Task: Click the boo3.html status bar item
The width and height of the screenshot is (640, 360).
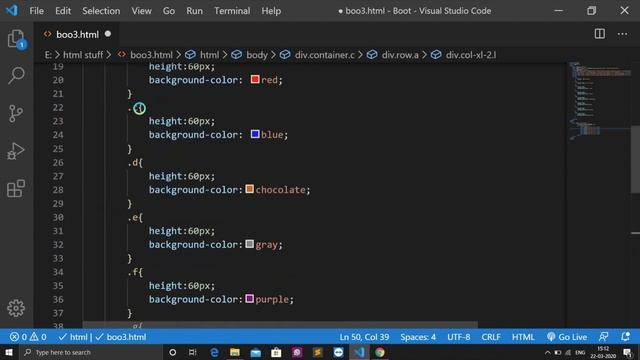Action: click(x=121, y=337)
